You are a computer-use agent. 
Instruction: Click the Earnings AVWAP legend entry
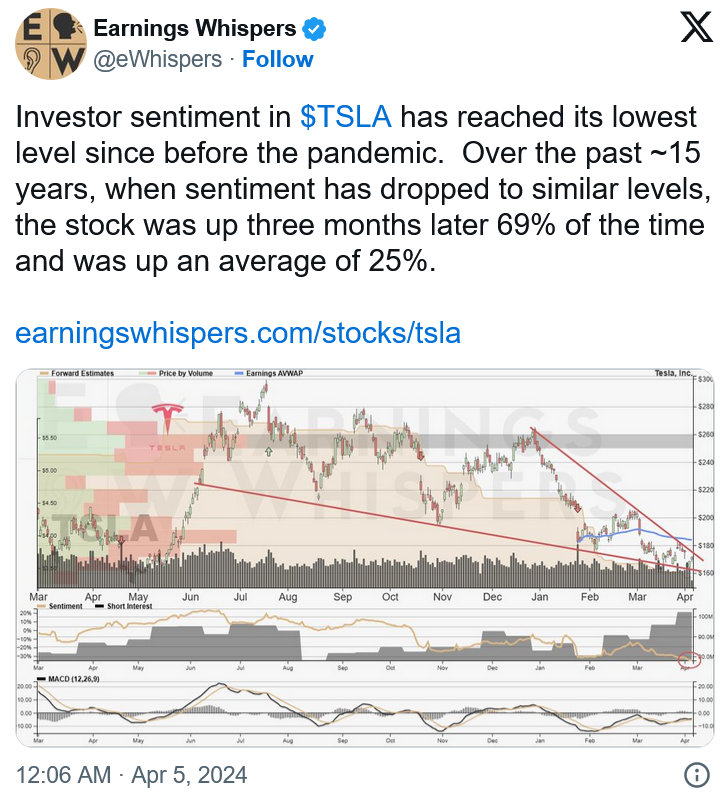[269, 373]
